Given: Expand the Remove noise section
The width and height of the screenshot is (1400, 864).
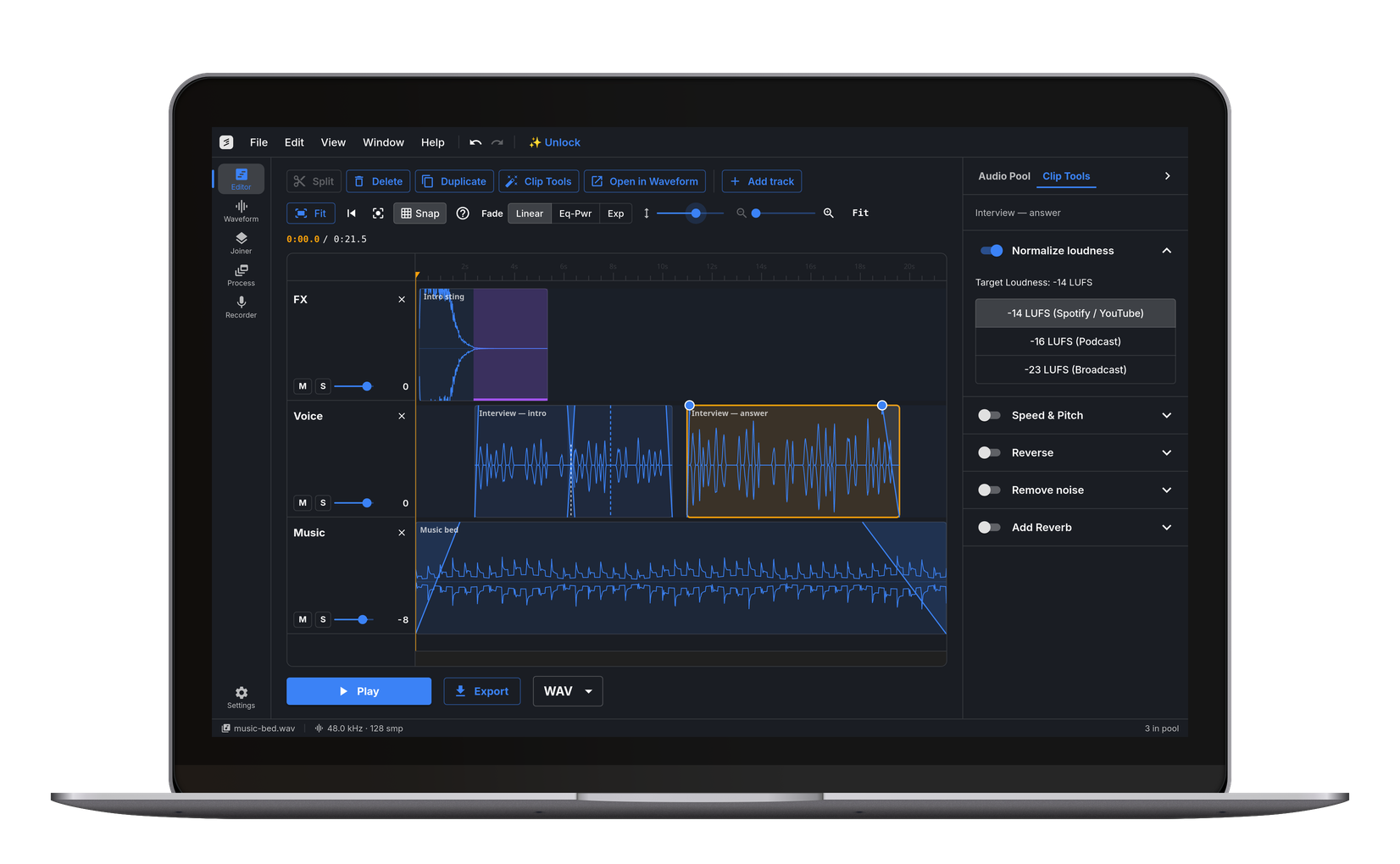Looking at the screenshot, I should (1167, 490).
